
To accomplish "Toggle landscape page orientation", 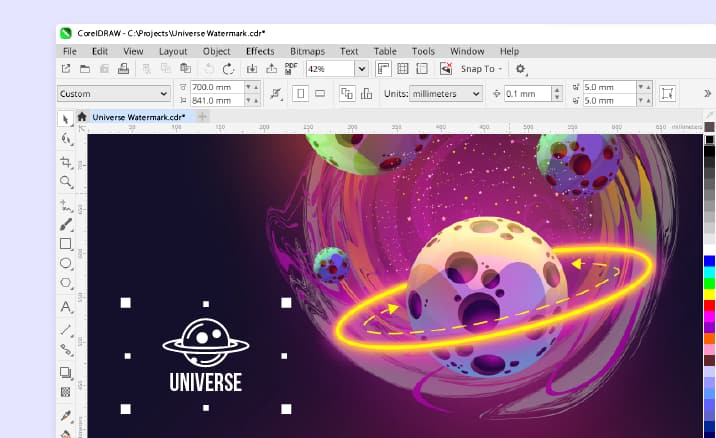I will (x=320, y=93).
